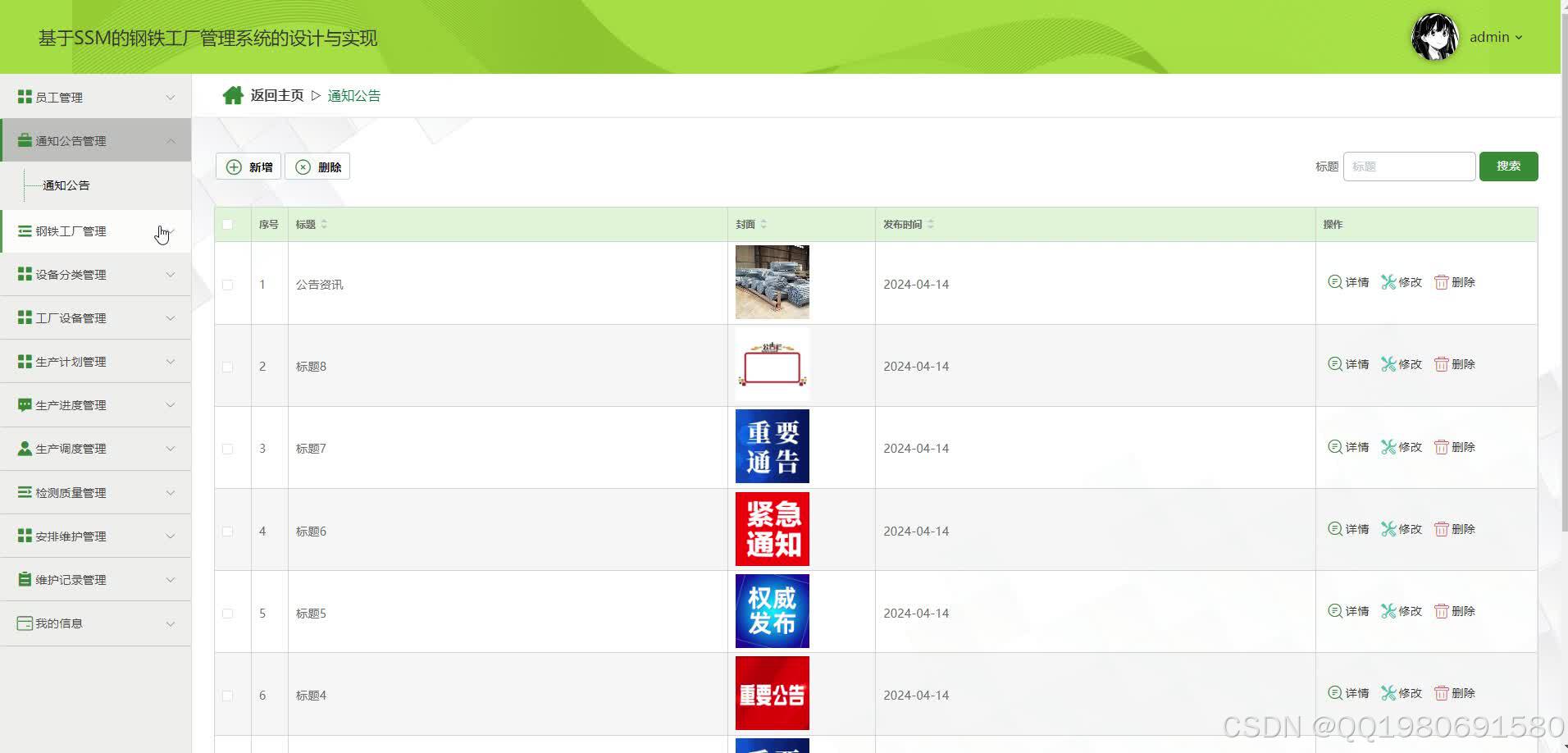The height and width of the screenshot is (753, 1568).
Task: Collapse 通知公告管理 with its chevron
Action: point(171,140)
